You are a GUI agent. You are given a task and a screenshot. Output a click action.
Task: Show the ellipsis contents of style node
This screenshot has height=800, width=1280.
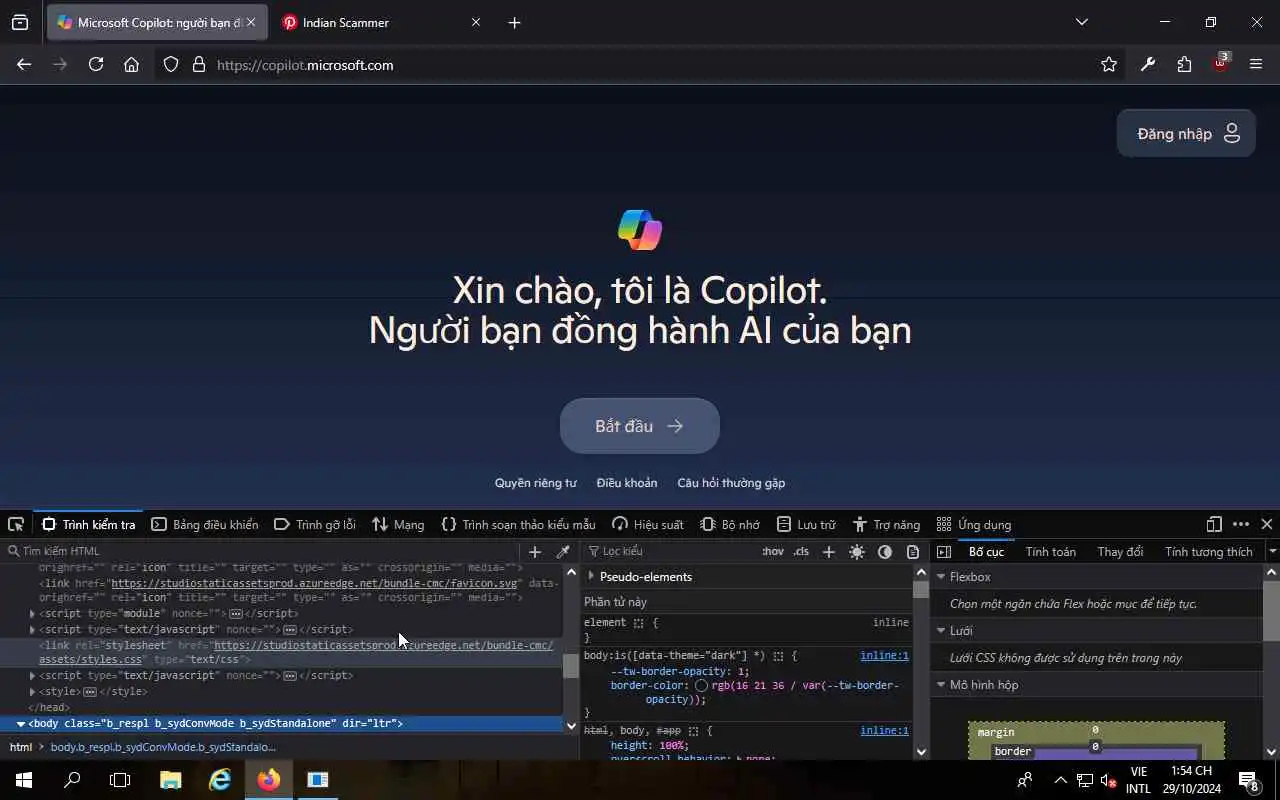tap(90, 691)
